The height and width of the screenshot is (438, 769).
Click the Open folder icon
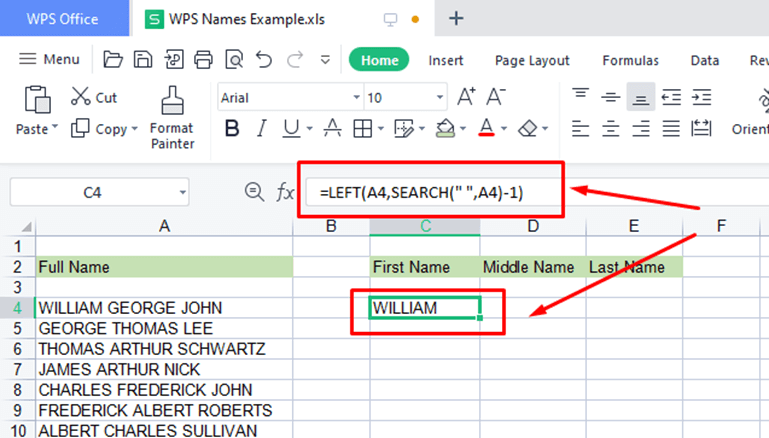click(x=113, y=60)
